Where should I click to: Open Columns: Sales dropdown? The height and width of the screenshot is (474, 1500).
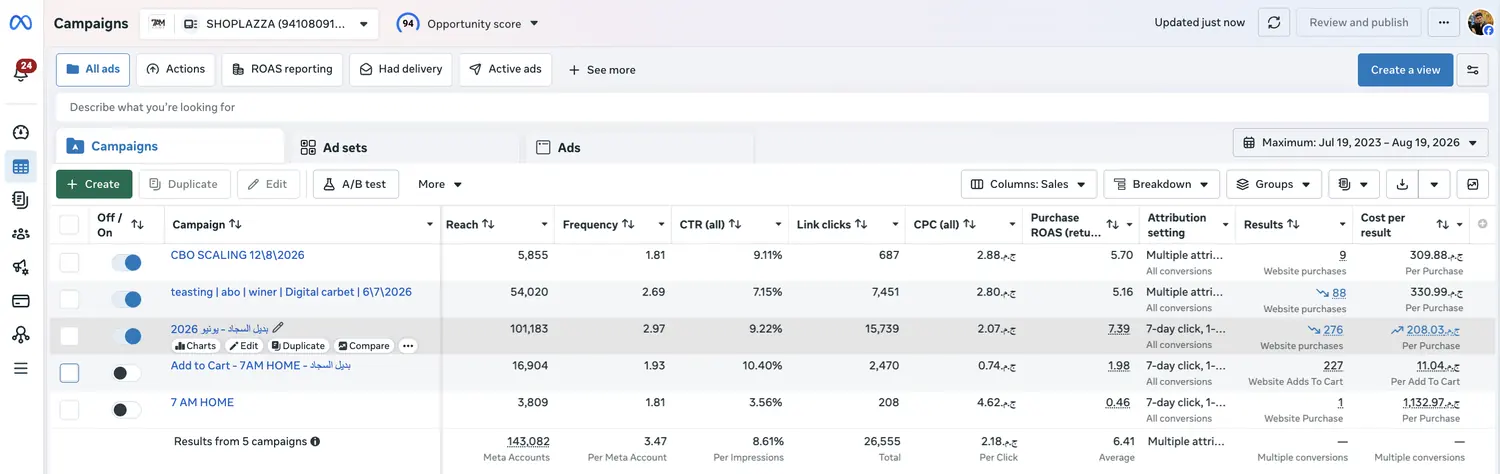coord(1029,184)
